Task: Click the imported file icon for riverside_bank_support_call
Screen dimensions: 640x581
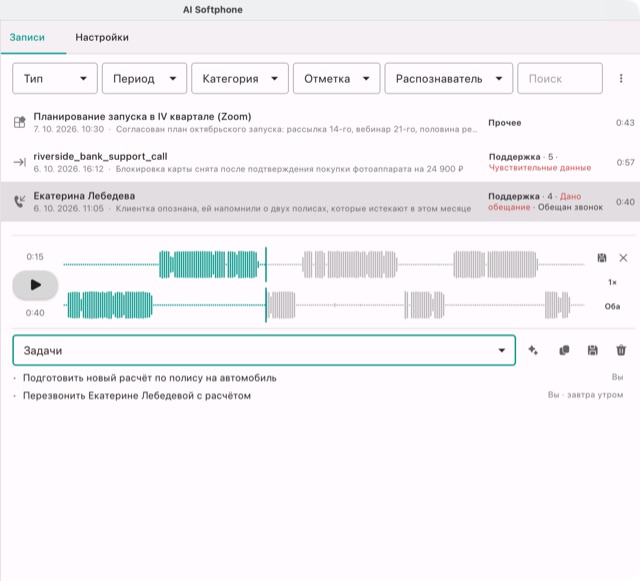Action: coord(19,163)
